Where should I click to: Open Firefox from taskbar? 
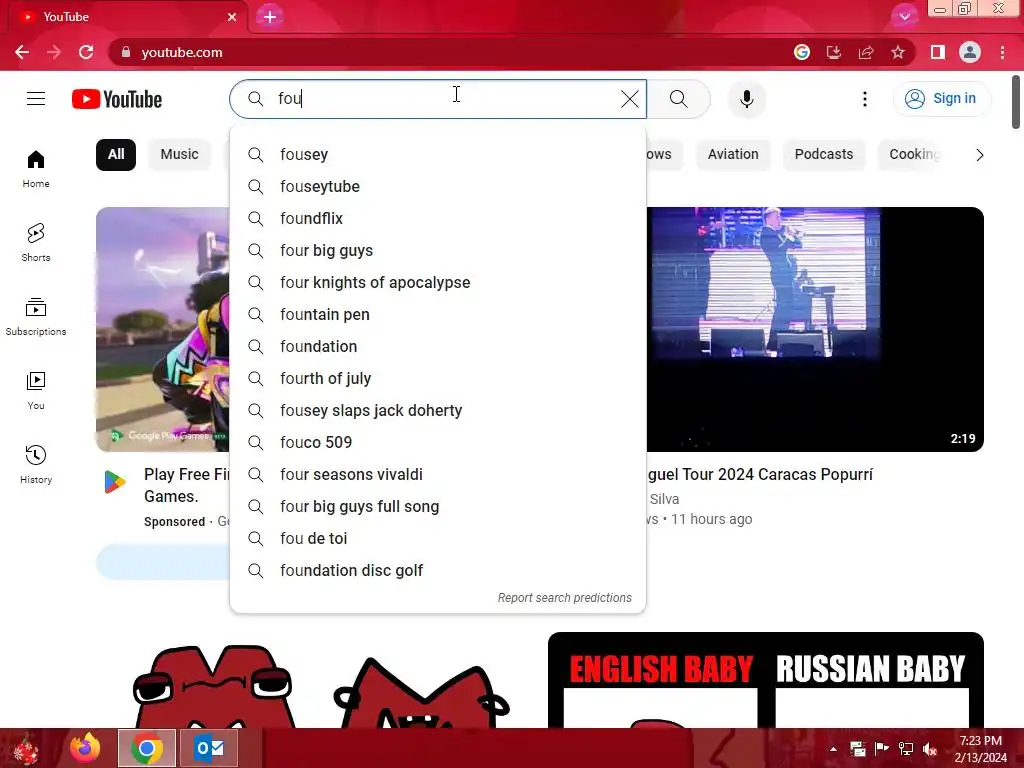click(85, 748)
